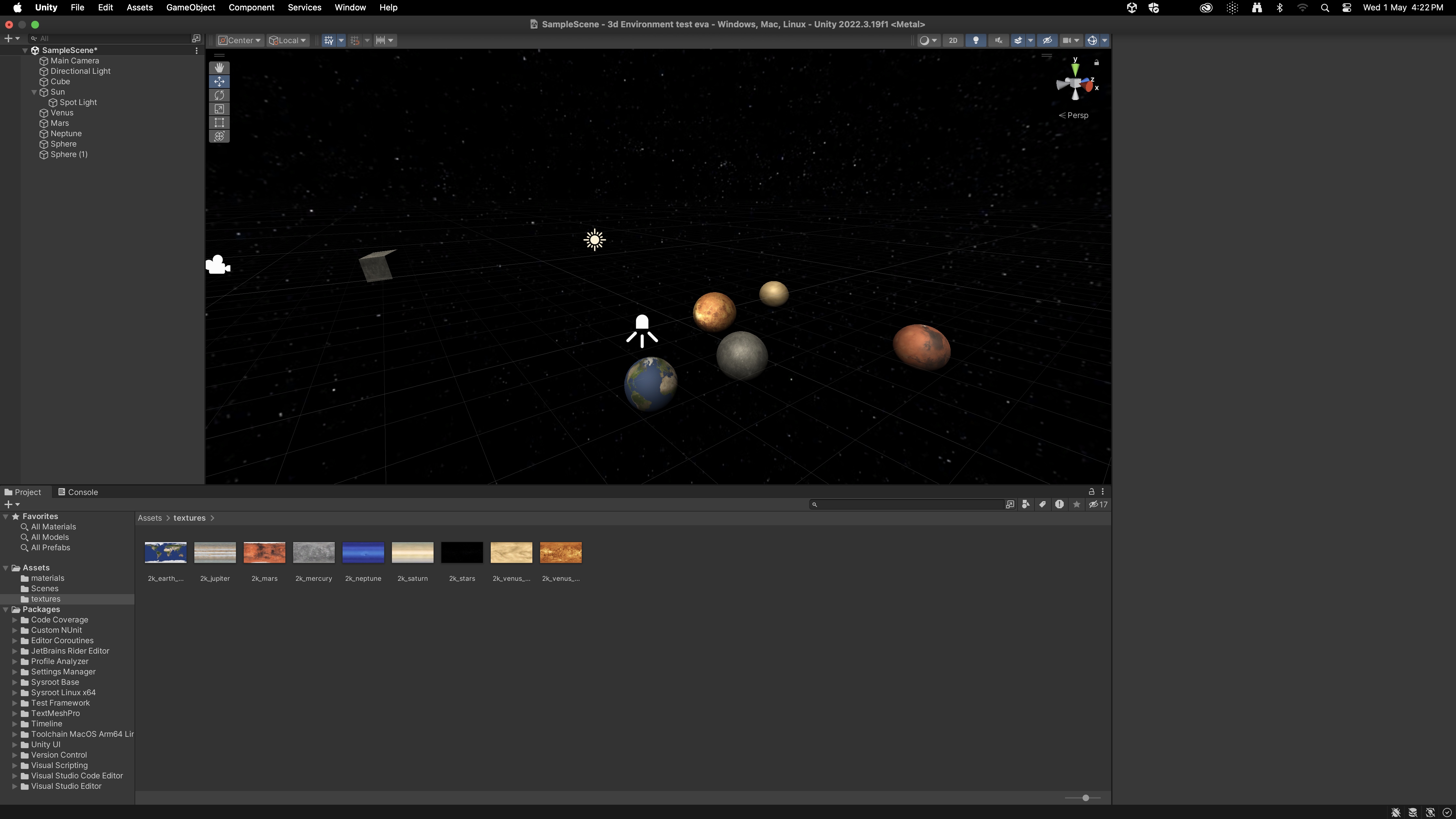
Task: Open Project search in Unity Search window
Action: (x=1010, y=504)
